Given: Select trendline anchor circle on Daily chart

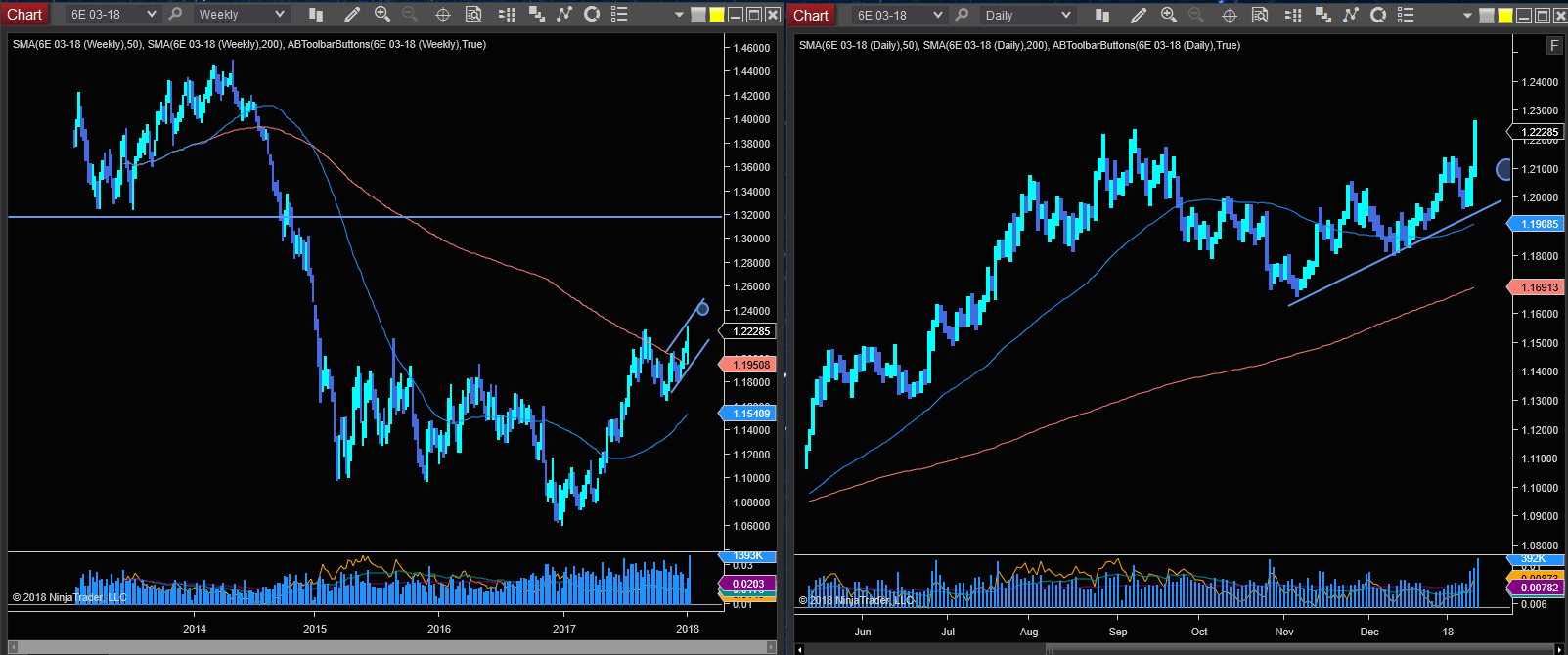Looking at the screenshot, I should tap(1504, 170).
